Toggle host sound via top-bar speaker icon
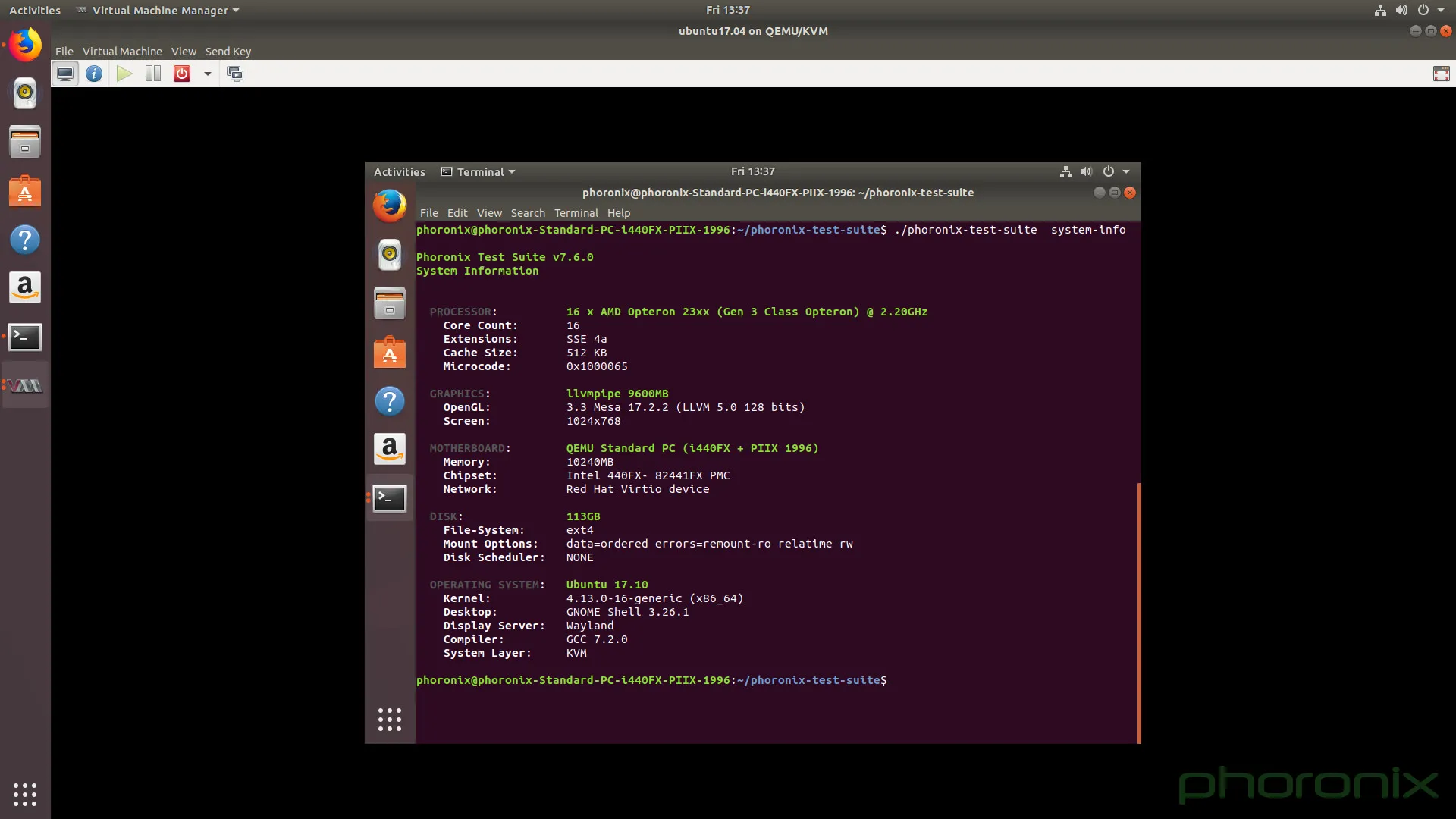The height and width of the screenshot is (819, 1456). click(x=1401, y=10)
